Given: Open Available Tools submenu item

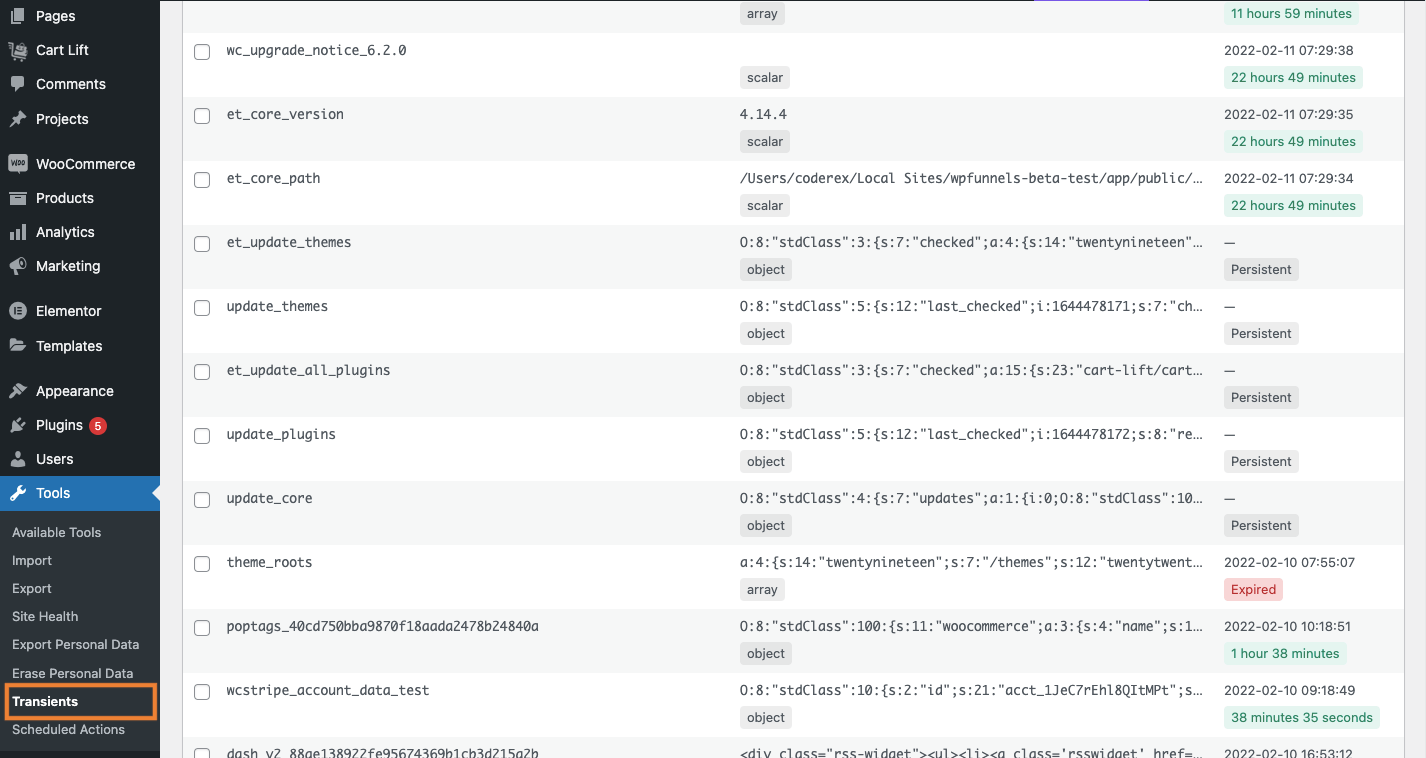Looking at the screenshot, I should coord(57,532).
